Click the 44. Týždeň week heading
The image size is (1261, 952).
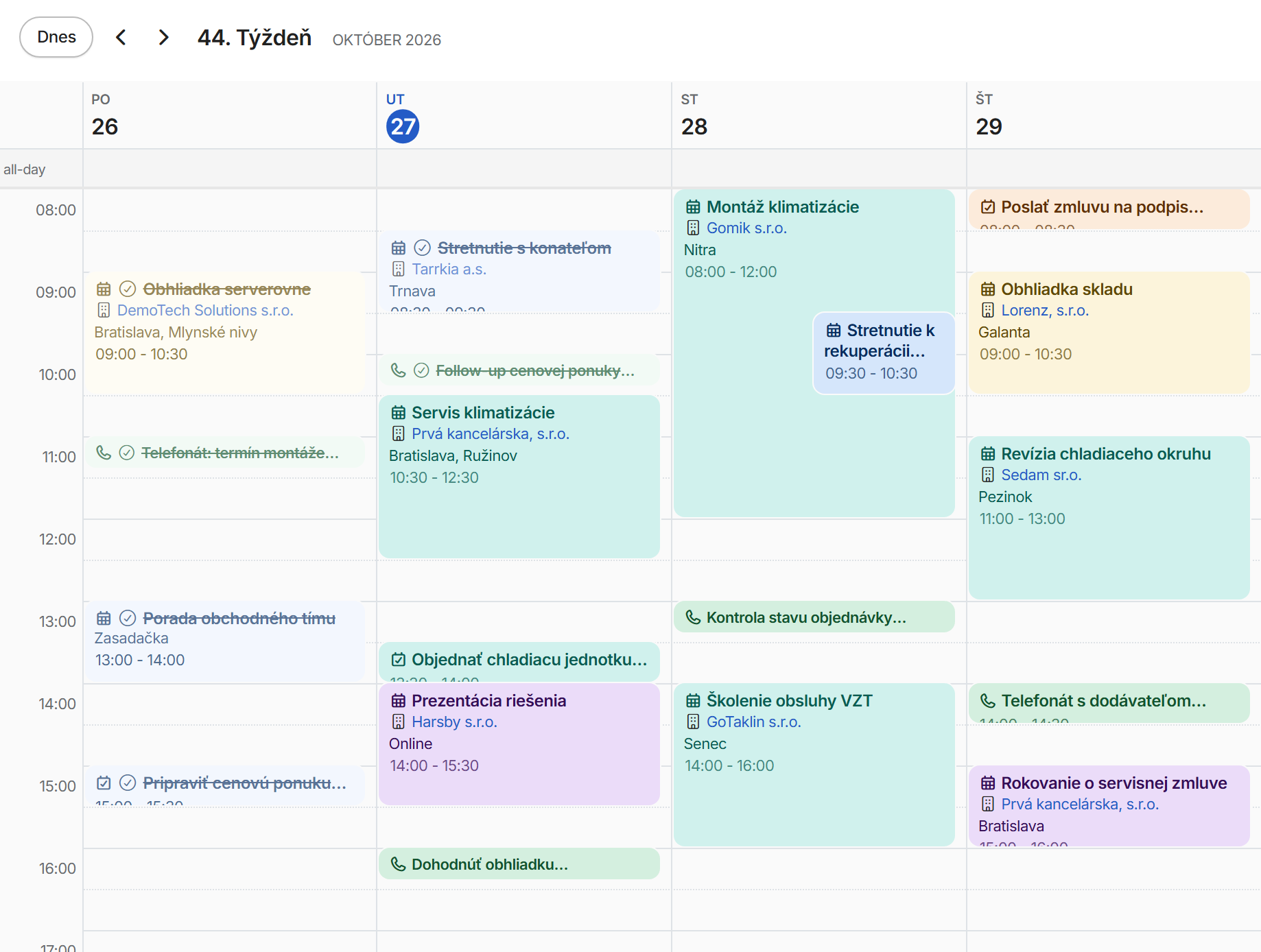tap(255, 38)
